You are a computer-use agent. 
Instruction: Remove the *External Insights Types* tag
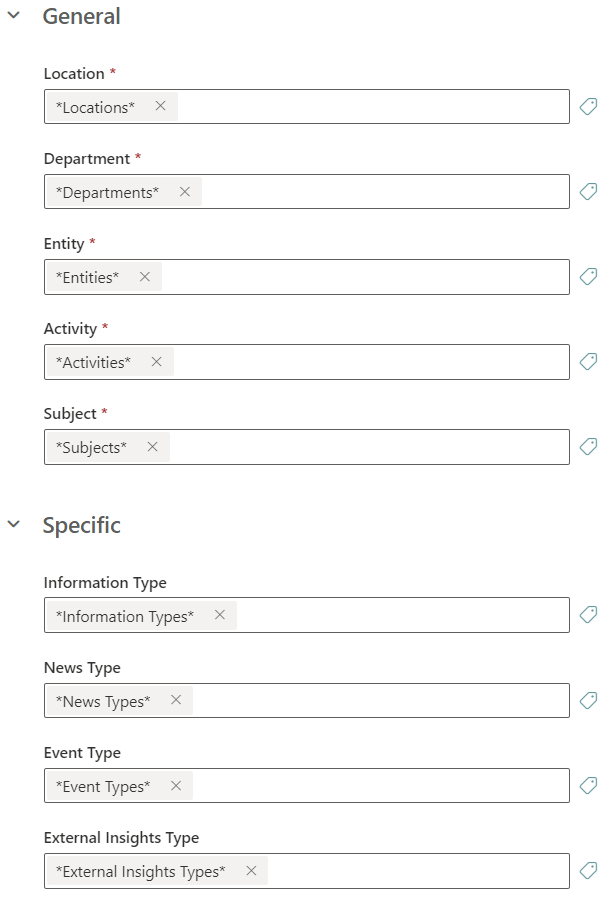pyautogui.click(x=251, y=871)
